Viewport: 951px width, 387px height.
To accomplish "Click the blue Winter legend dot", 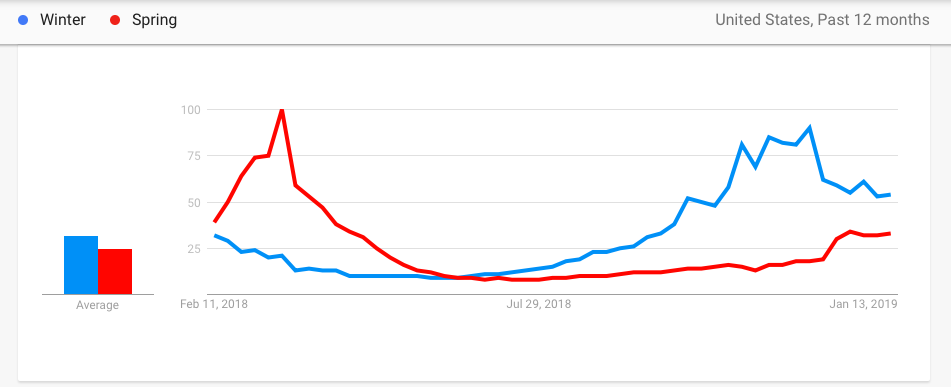I will [23, 20].
